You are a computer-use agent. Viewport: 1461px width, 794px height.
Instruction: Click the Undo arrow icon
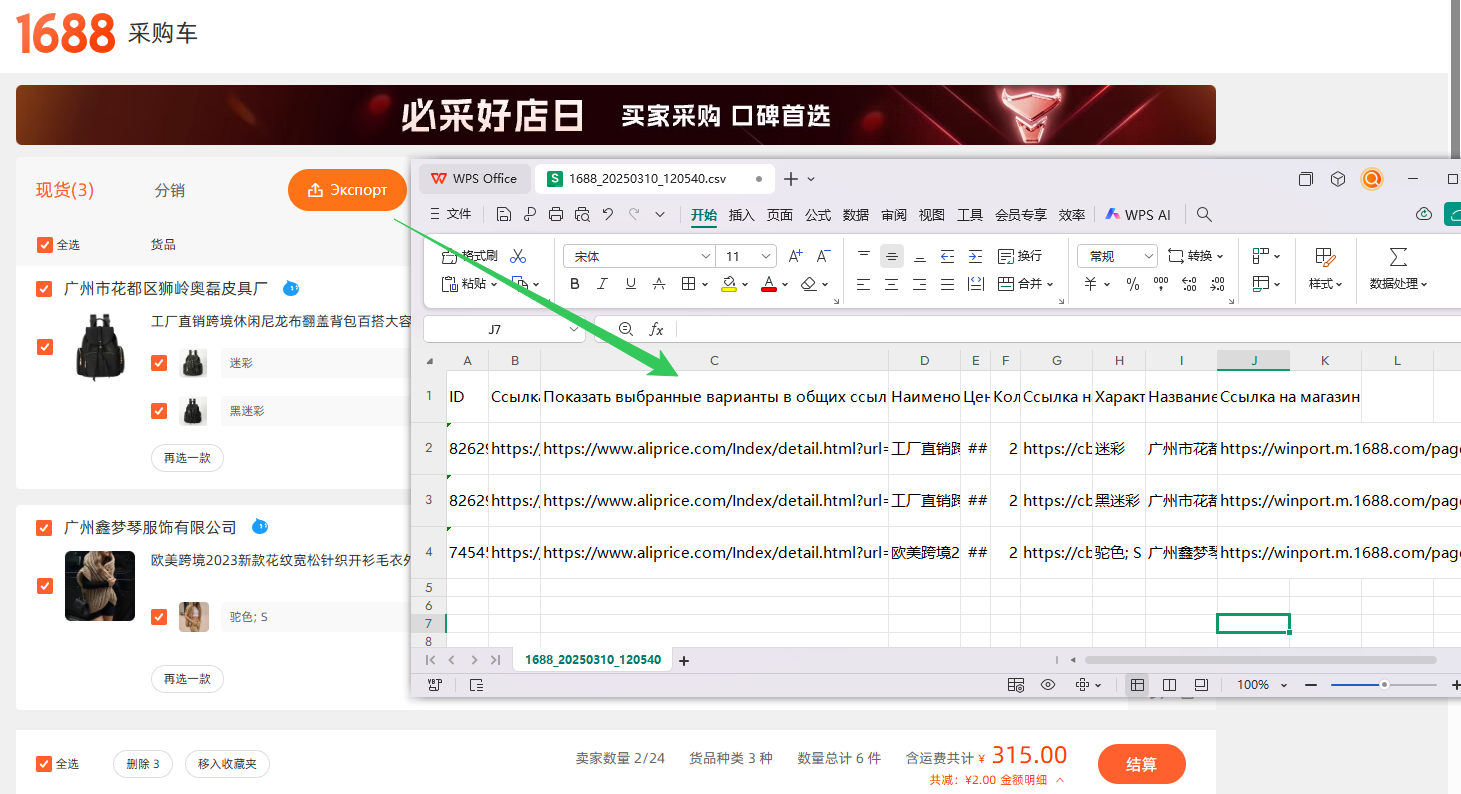pyautogui.click(x=608, y=214)
